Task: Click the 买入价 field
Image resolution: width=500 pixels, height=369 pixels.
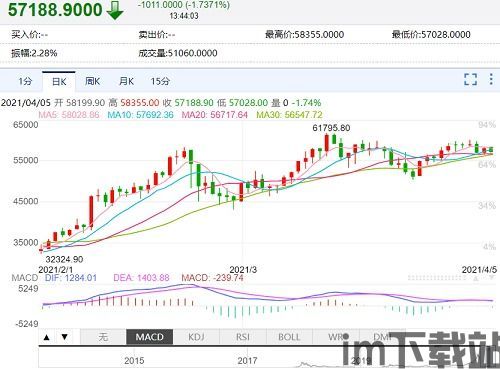Action: point(30,35)
